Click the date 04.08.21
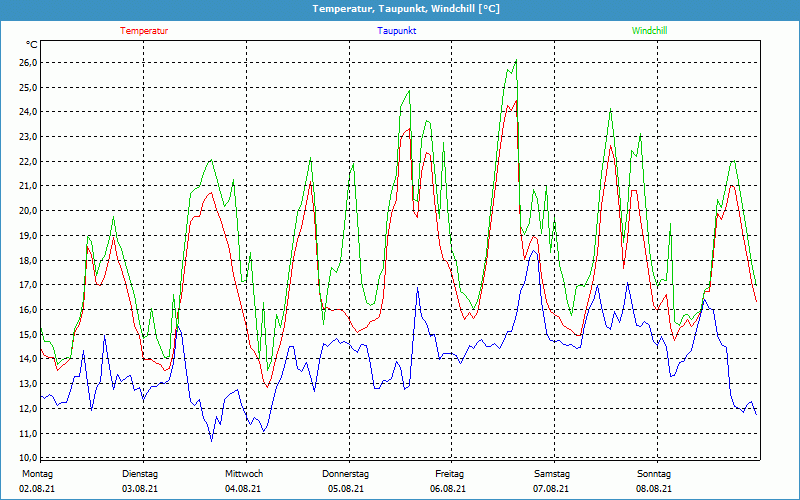 (x=243, y=489)
